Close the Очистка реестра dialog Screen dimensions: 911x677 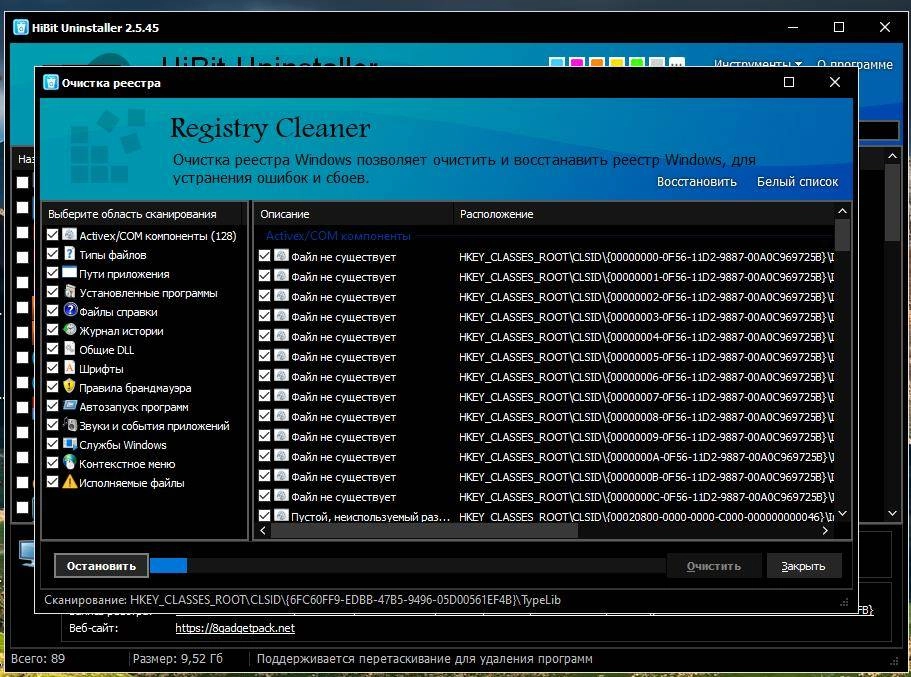[x=835, y=82]
